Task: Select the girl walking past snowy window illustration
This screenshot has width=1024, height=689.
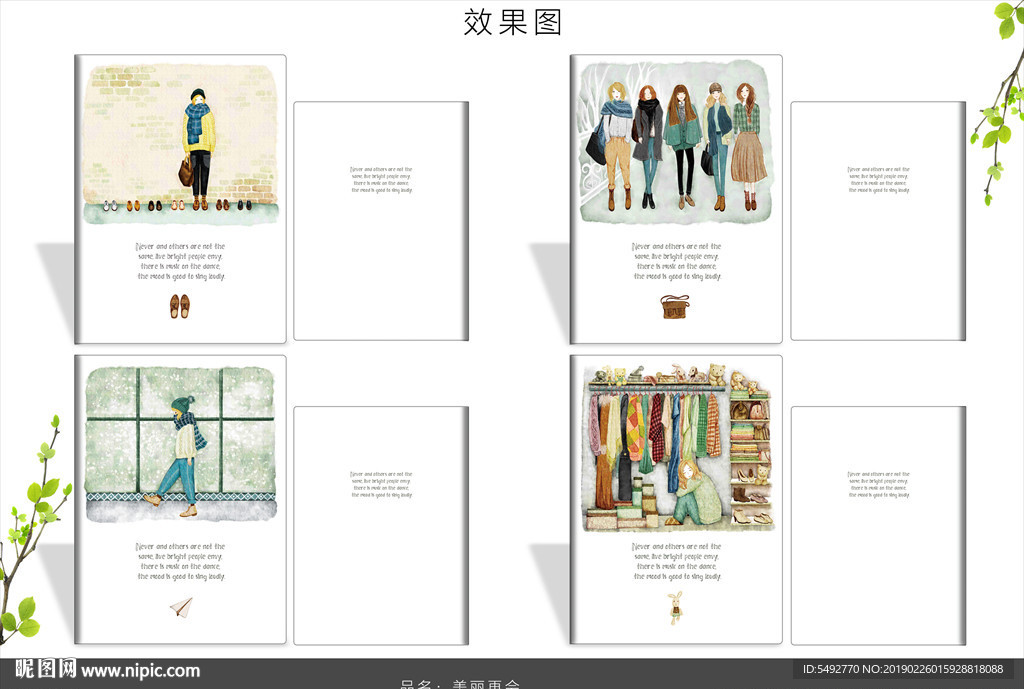Action: click(180, 444)
